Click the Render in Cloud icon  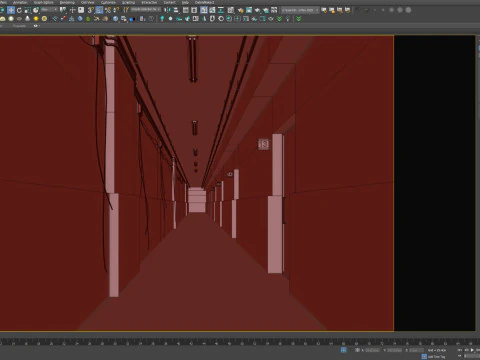click(x=266, y=10)
